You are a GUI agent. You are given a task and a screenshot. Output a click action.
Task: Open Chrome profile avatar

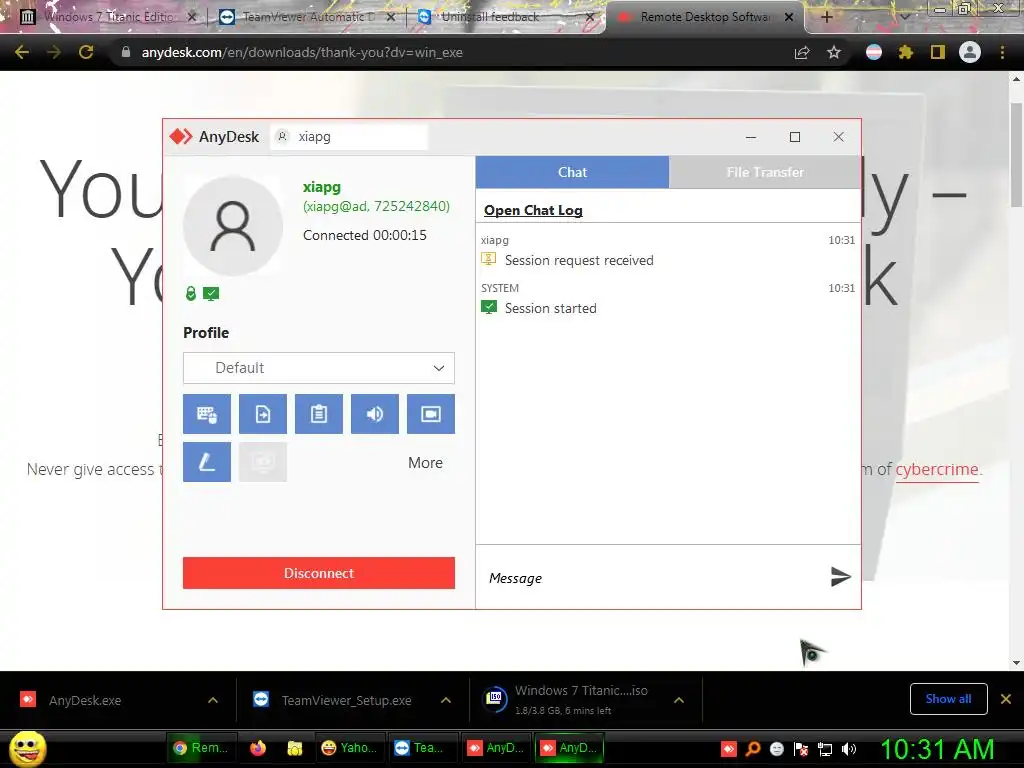click(970, 52)
